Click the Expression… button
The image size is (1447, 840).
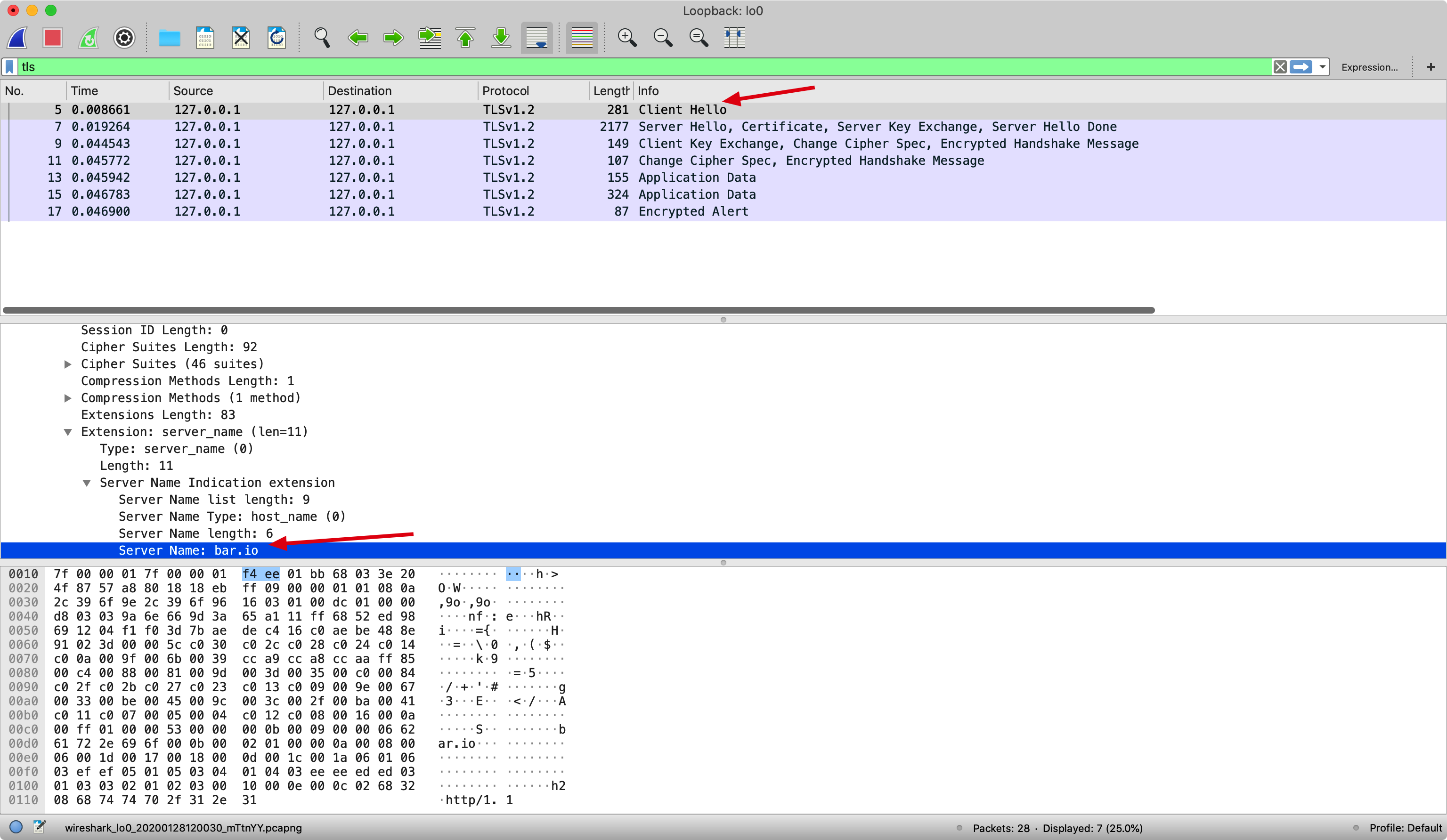1369,67
